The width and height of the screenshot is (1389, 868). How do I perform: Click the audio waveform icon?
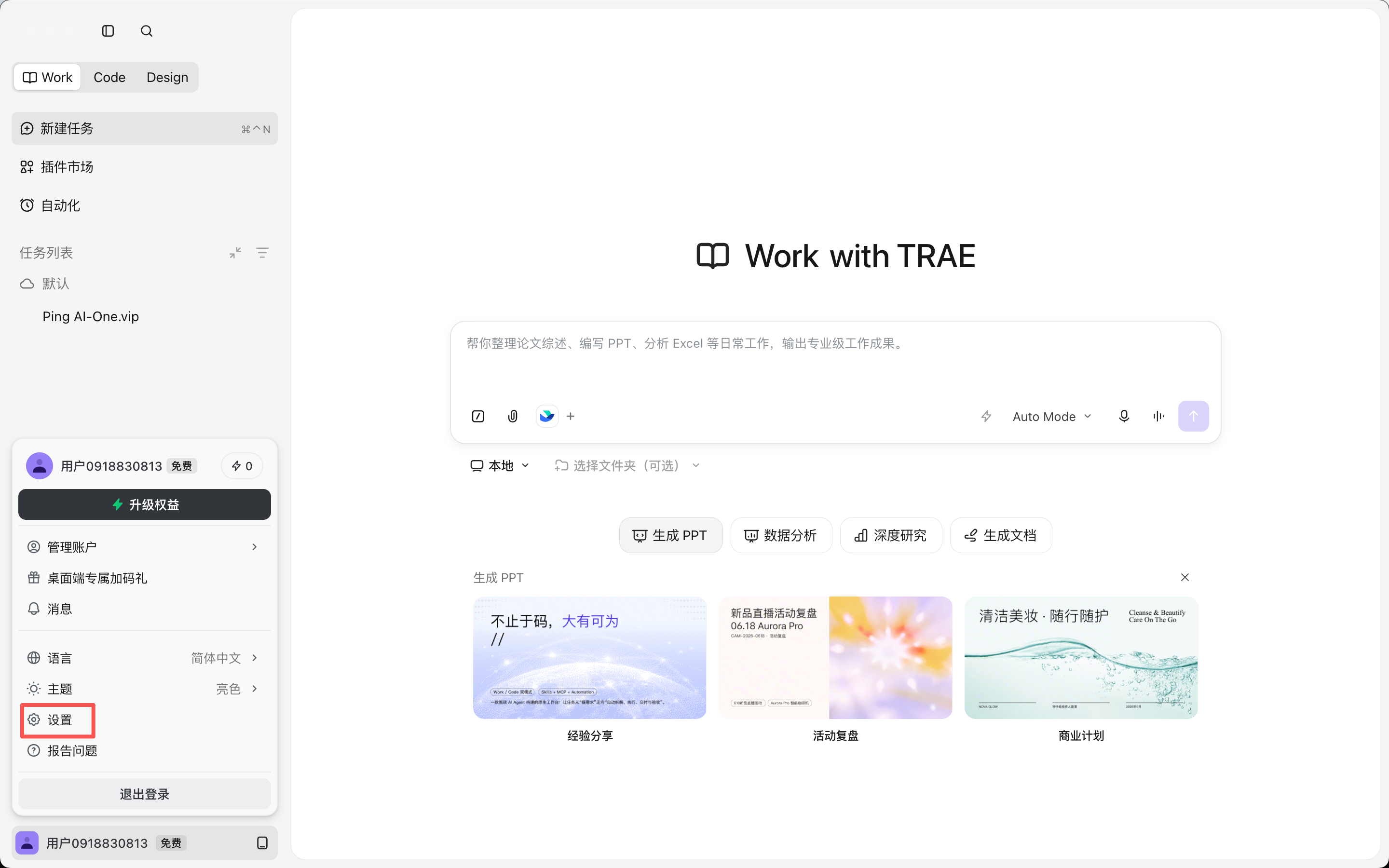click(1158, 416)
